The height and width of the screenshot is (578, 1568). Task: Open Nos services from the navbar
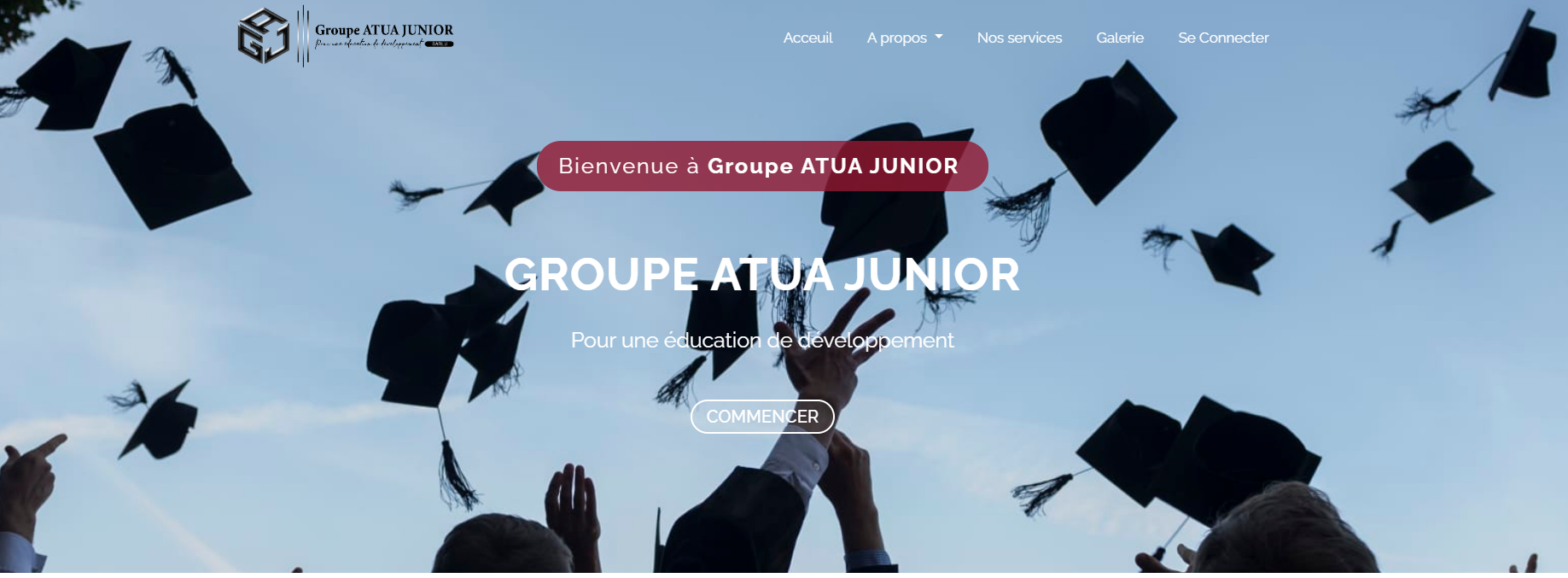click(1019, 38)
